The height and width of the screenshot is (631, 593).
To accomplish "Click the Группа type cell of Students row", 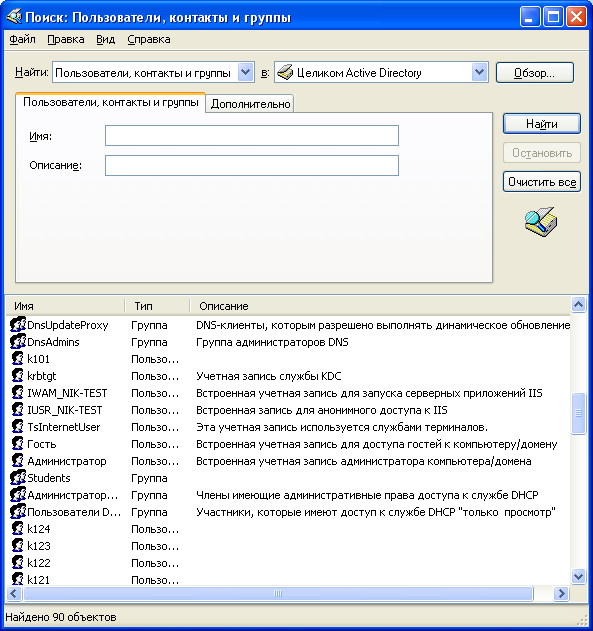I will [x=149, y=478].
